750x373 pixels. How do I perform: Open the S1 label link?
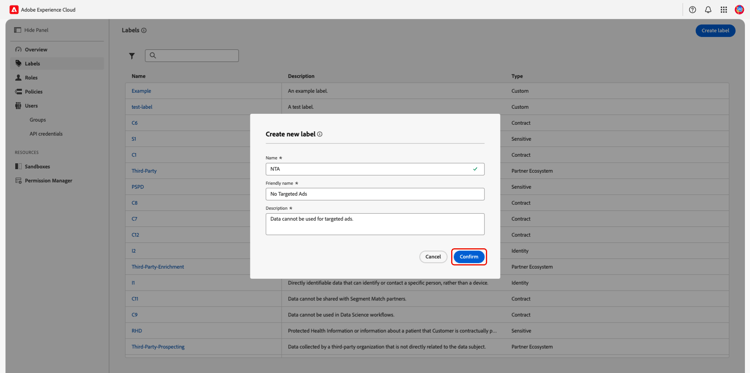(x=134, y=139)
